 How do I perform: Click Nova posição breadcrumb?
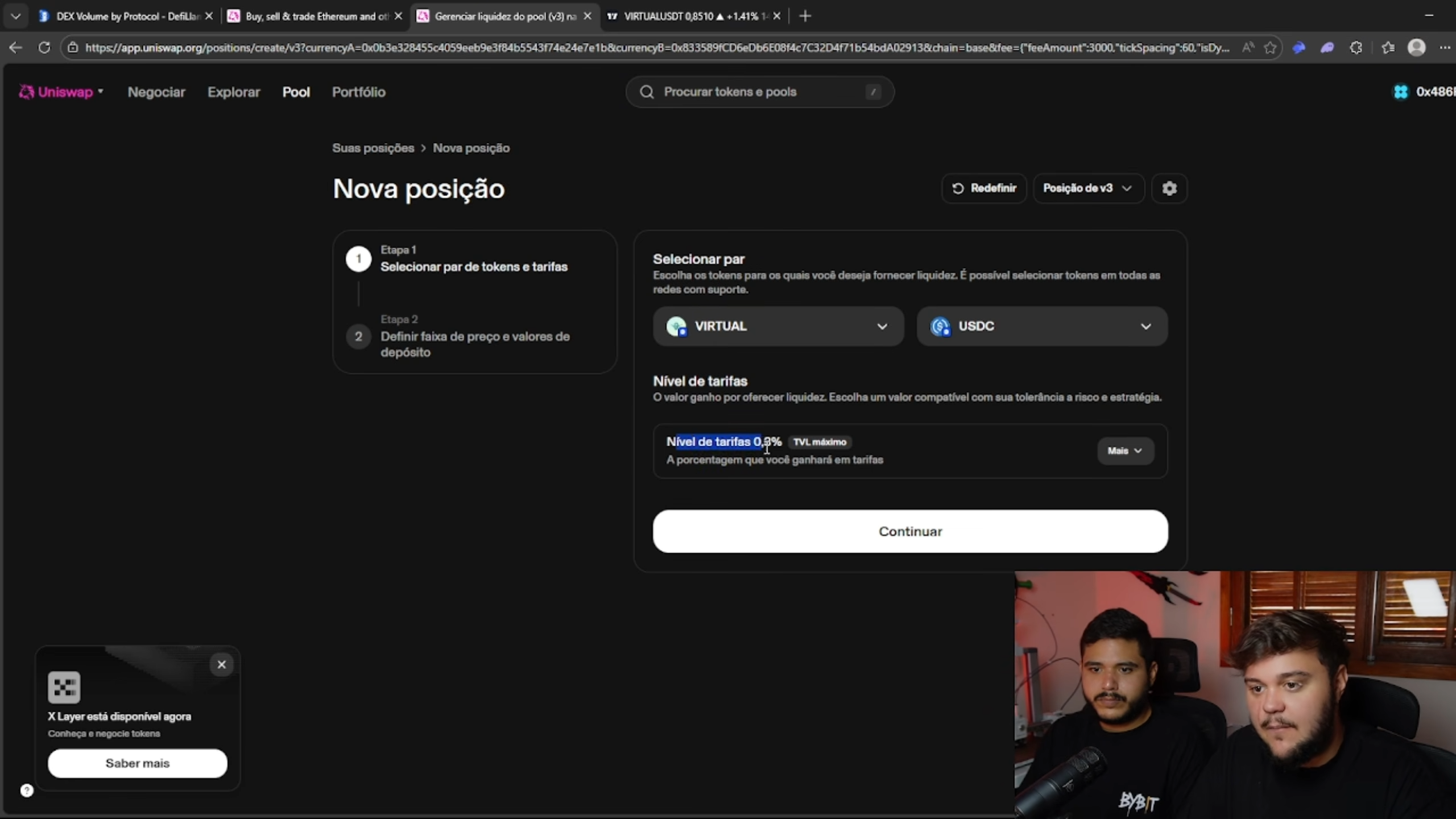471,148
